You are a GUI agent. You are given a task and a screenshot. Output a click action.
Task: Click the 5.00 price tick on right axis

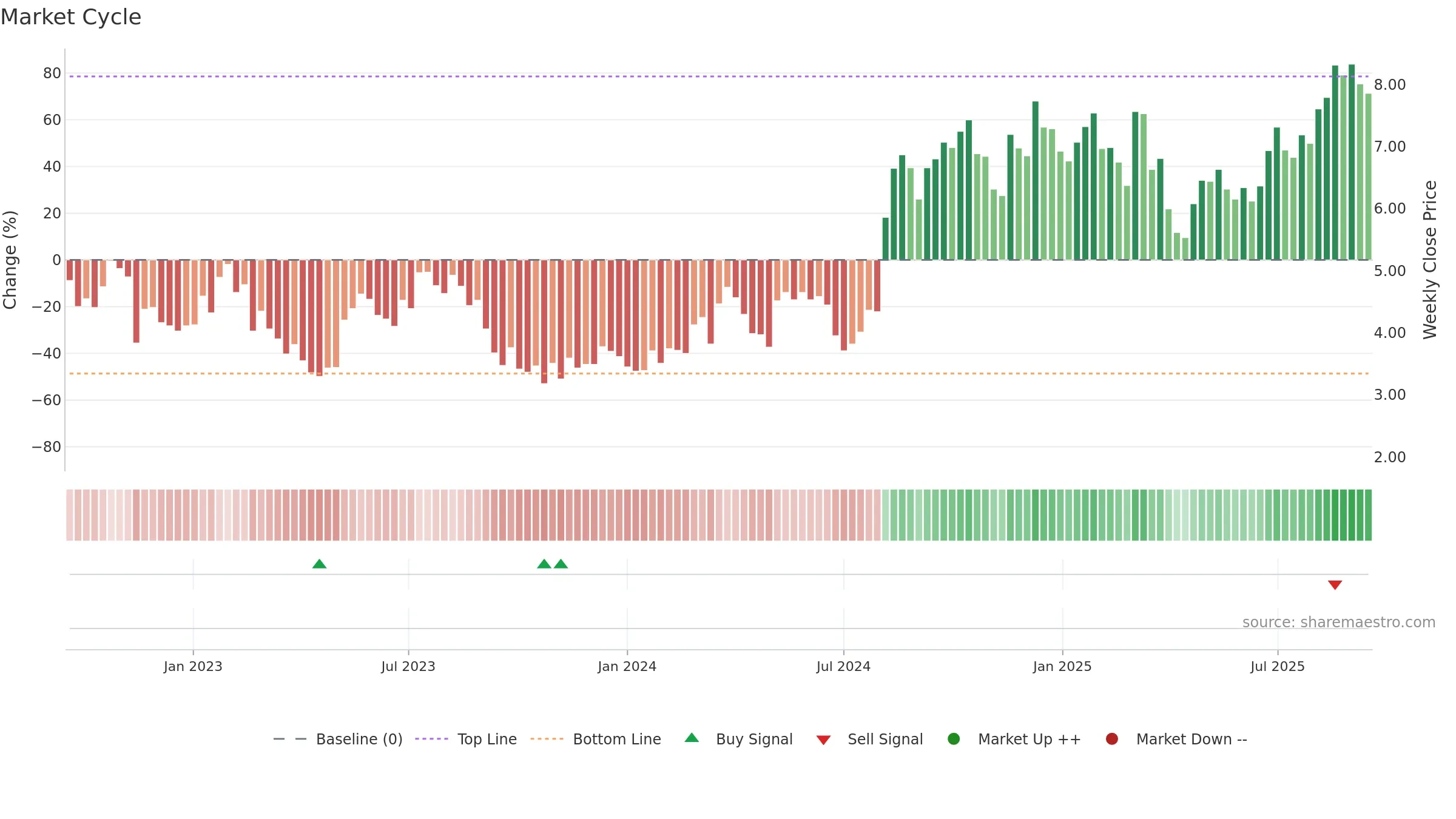[1390, 271]
